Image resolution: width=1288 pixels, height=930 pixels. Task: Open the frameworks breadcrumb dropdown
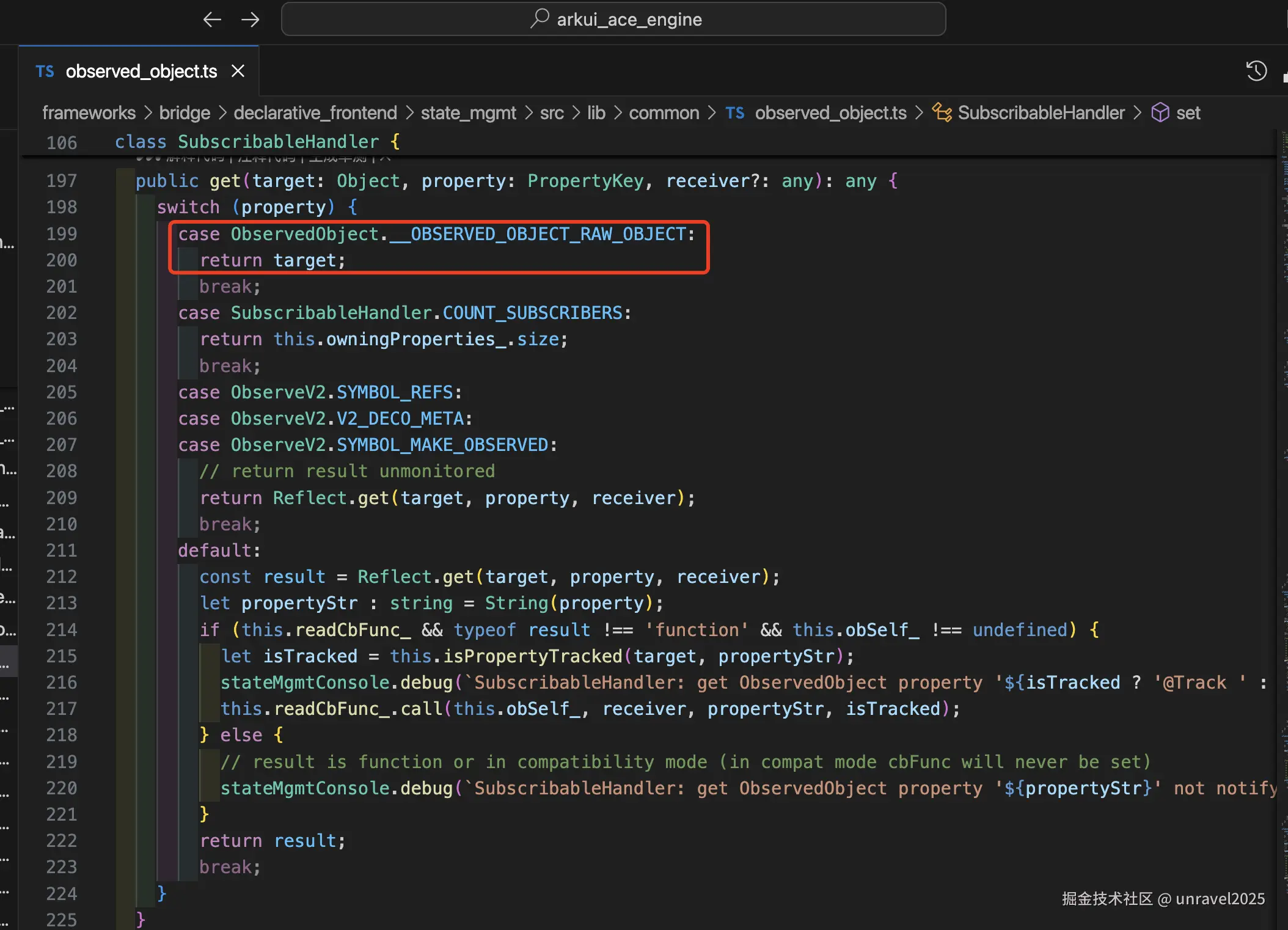coord(89,113)
